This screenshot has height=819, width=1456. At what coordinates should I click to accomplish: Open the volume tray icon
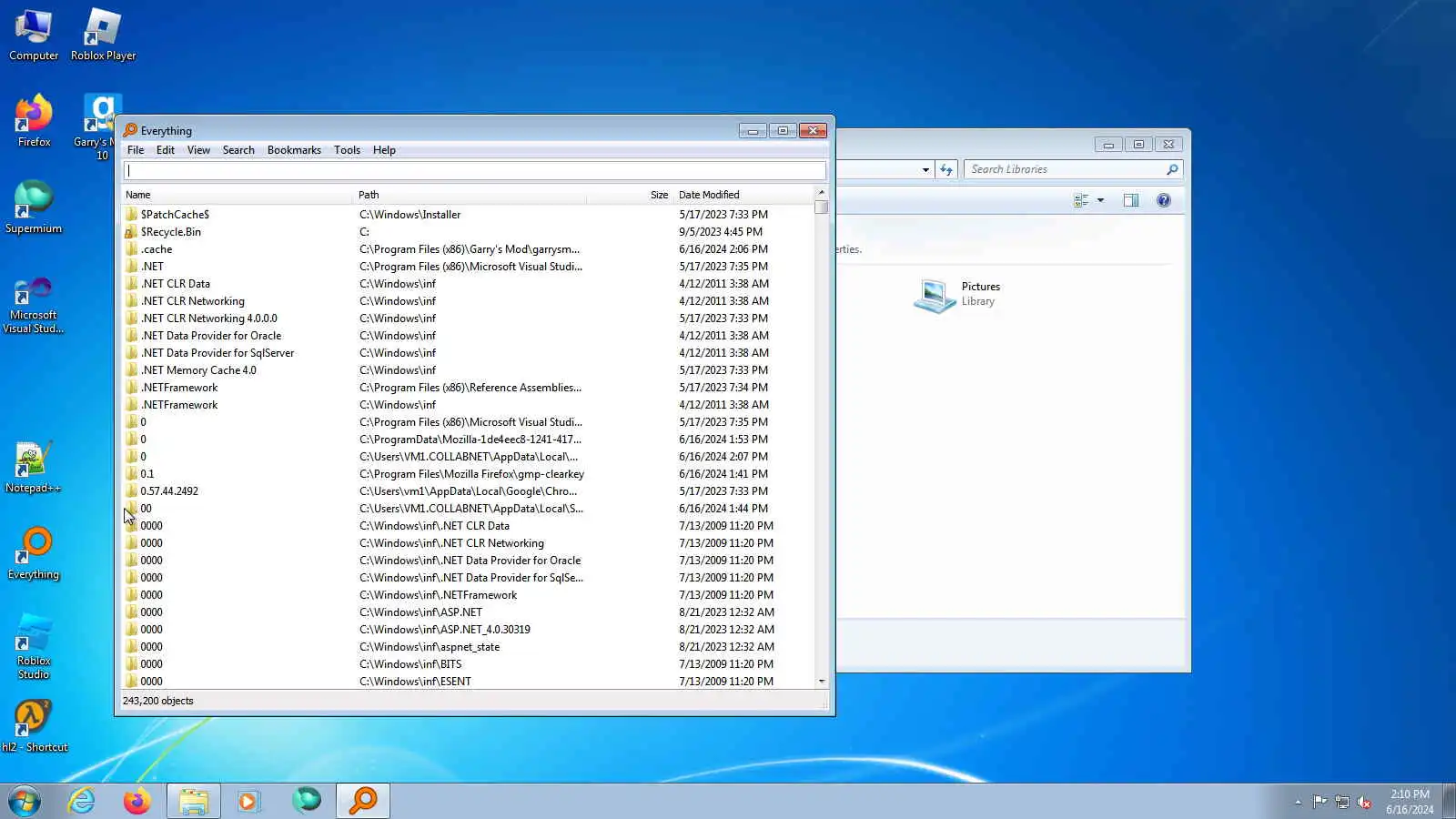coord(1364,802)
